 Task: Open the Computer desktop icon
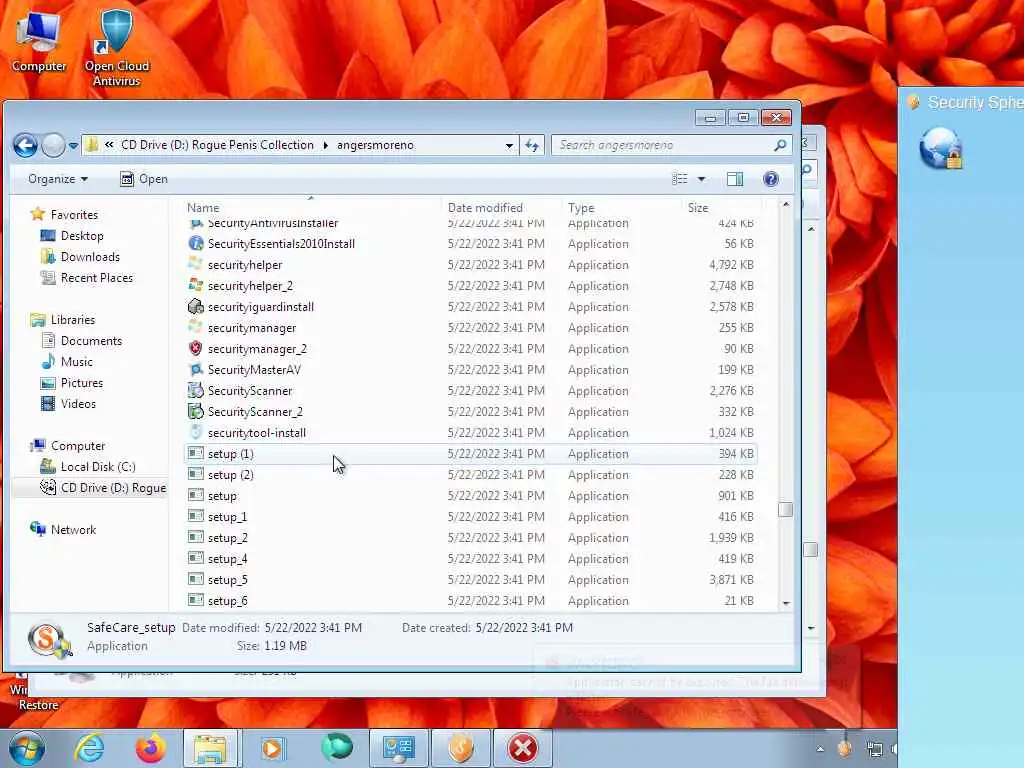[39, 40]
